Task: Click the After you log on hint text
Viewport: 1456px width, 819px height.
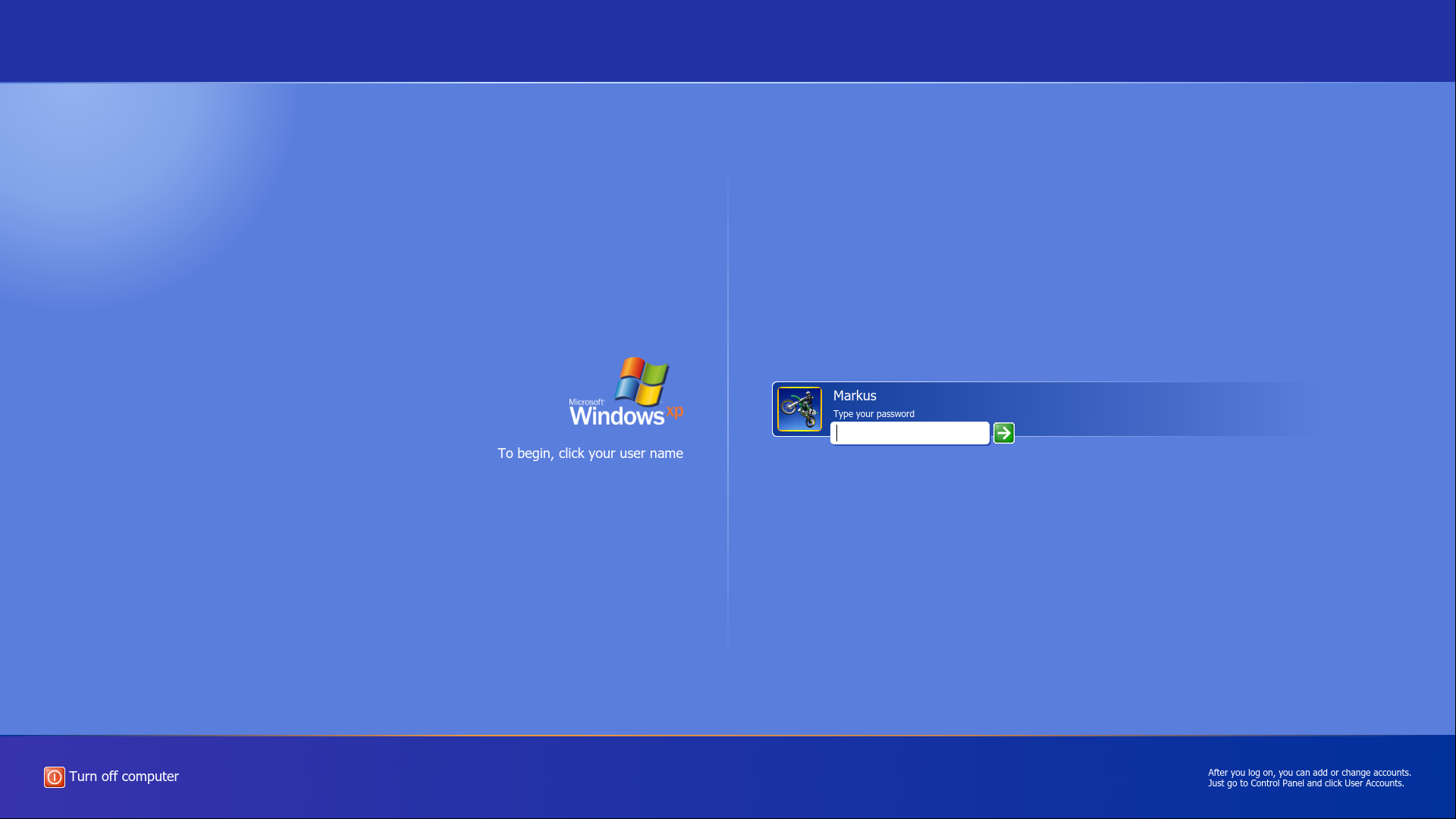Action: pyautogui.click(x=1309, y=773)
